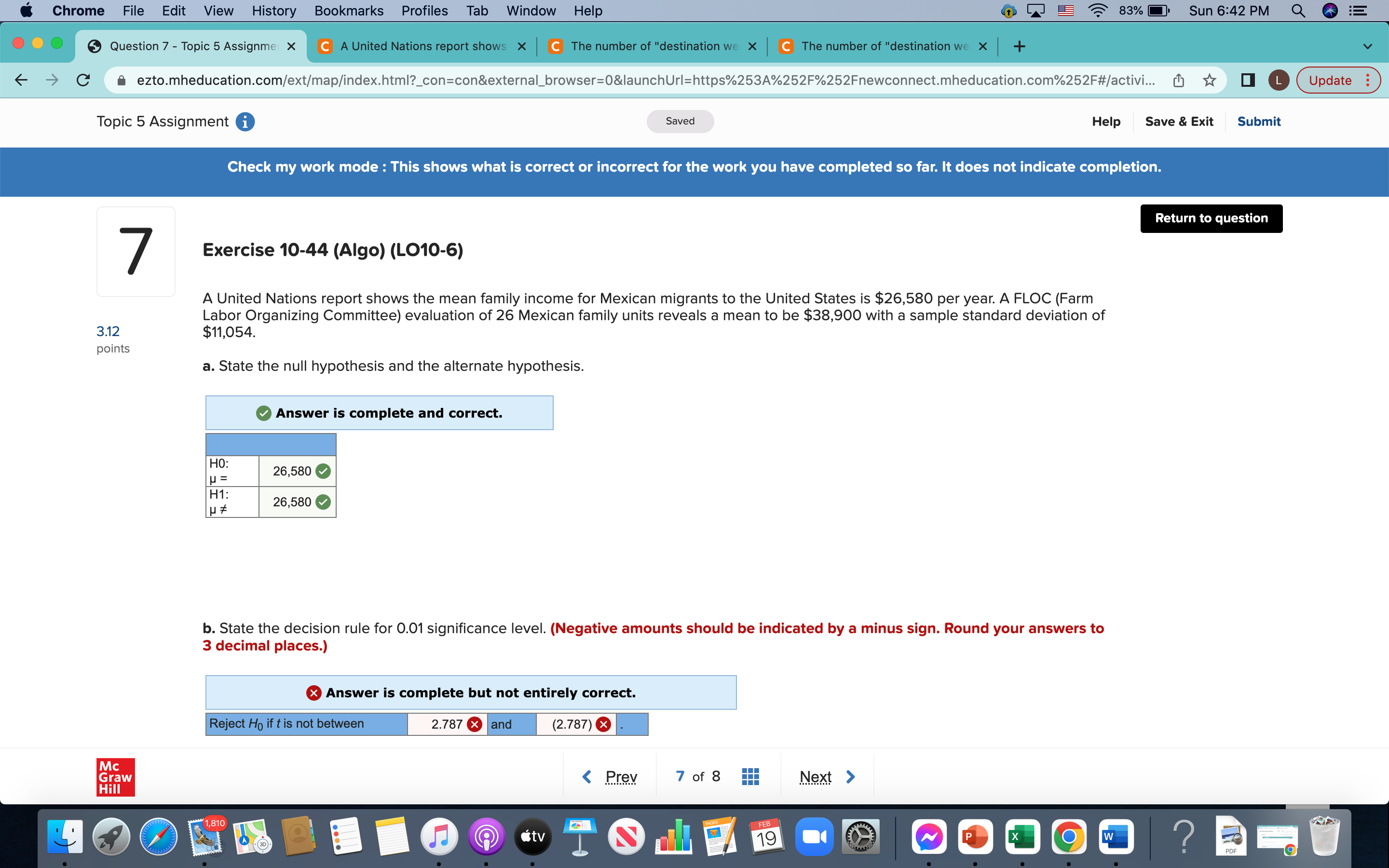Click the green checkmark icon on H0 row
The height and width of the screenshot is (868, 1389).
point(323,470)
